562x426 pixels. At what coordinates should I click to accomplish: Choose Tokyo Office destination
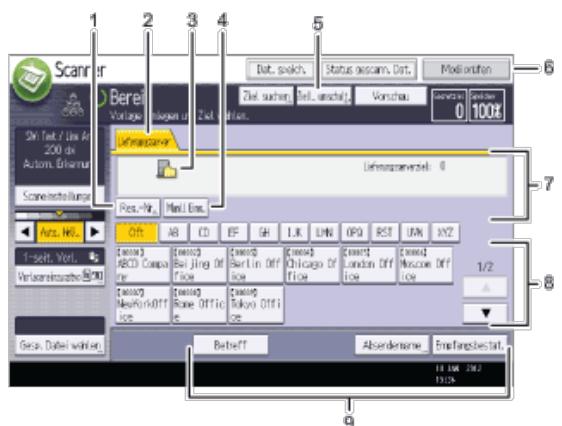tap(256, 305)
